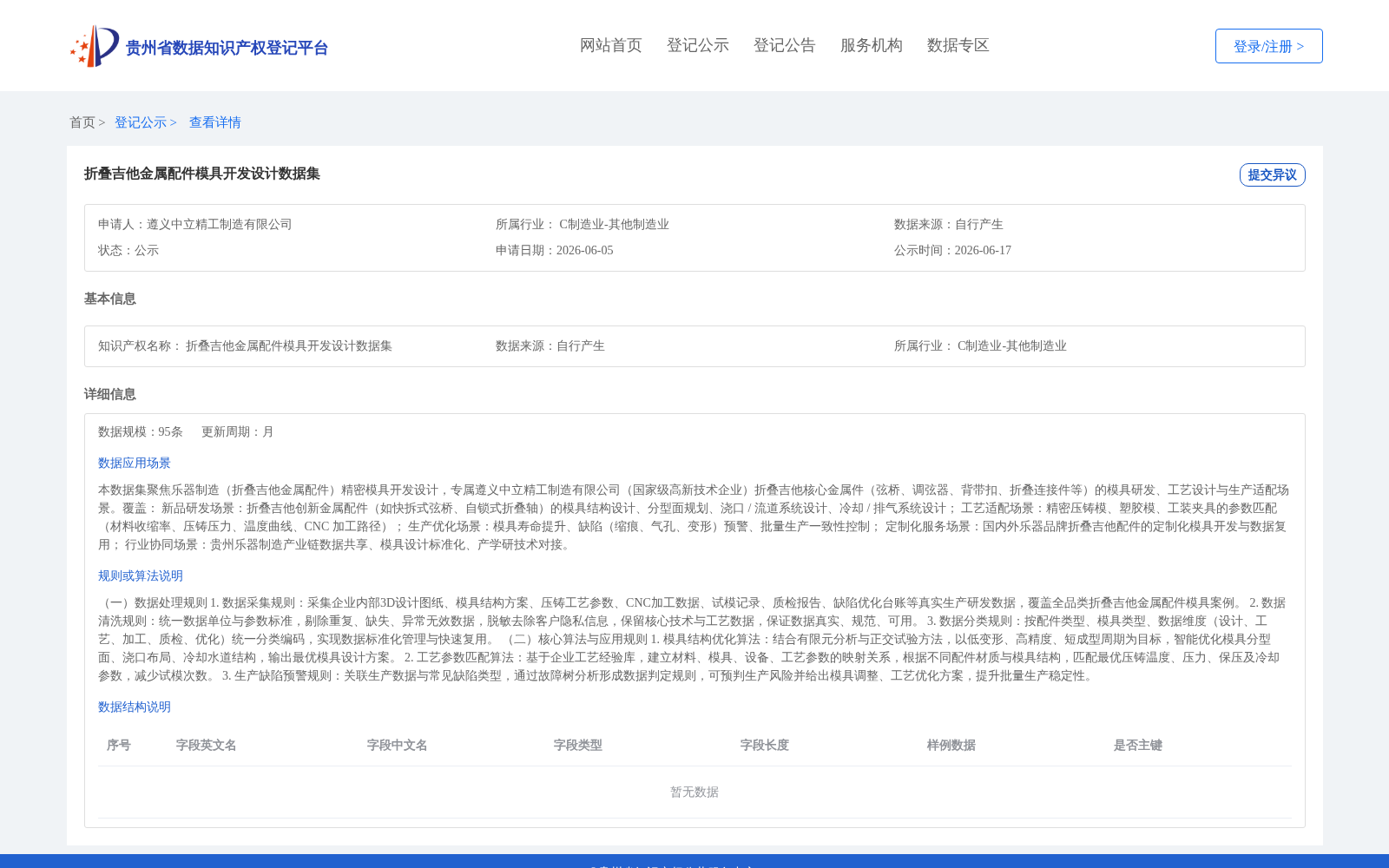
Task: Click the 字段英文名 column header
Action: tap(207, 745)
